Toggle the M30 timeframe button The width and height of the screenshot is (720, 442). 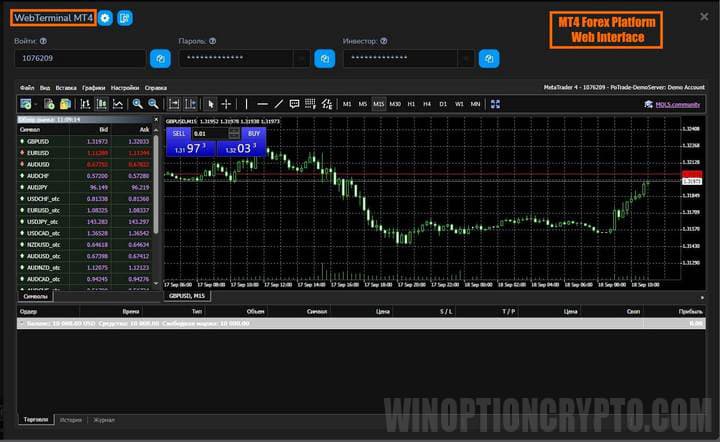pyautogui.click(x=395, y=104)
